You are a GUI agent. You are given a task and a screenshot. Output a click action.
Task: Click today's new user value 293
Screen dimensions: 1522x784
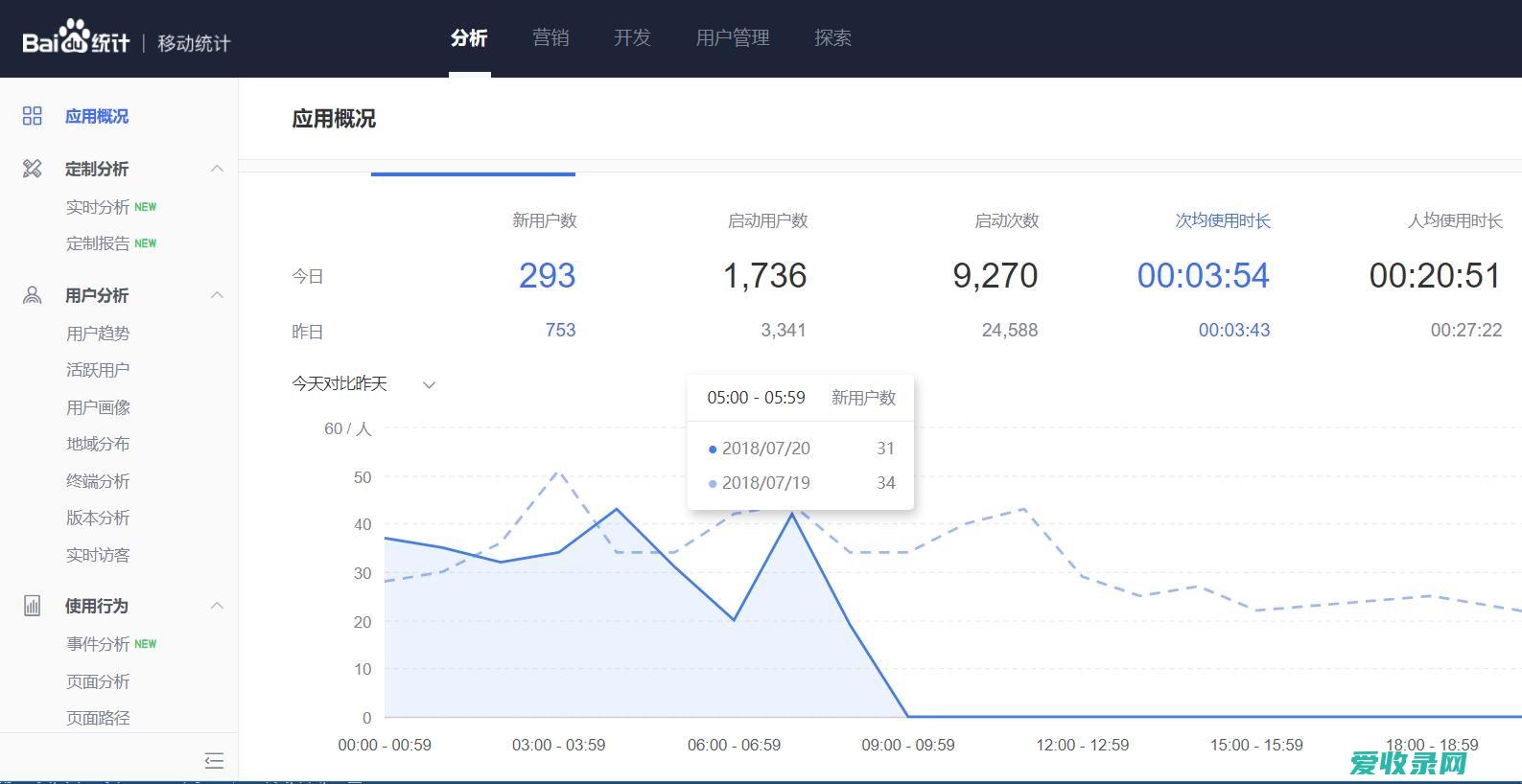[x=547, y=276]
